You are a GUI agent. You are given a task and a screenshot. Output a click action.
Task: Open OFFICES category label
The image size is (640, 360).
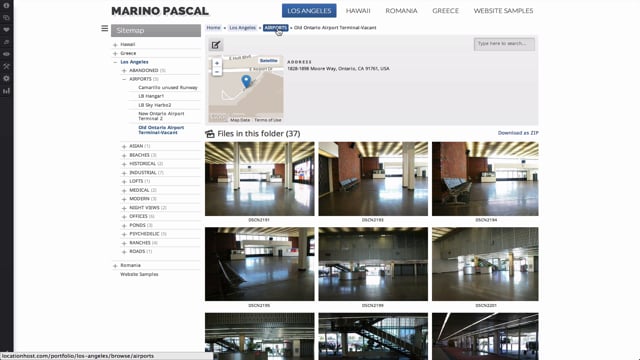138,216
